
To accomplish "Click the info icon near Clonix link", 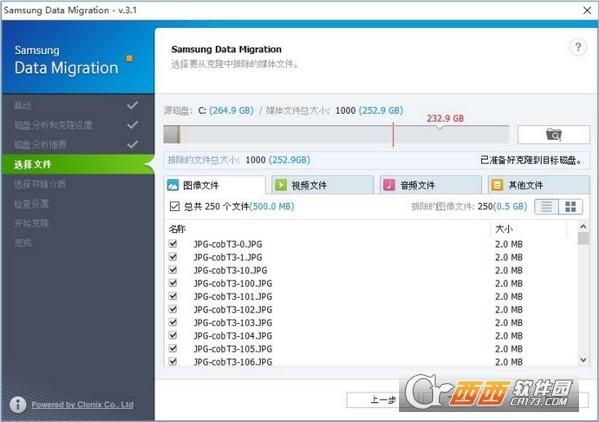I will coord(18,404).
